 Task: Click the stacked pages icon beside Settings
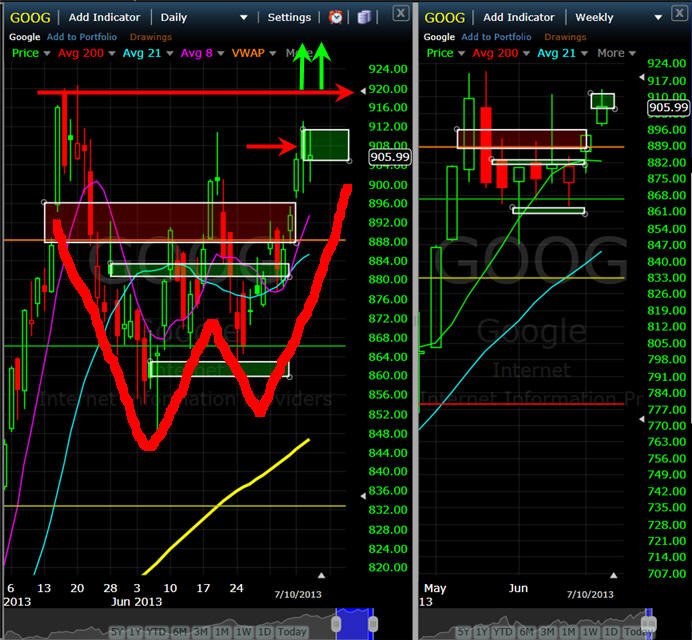pos(364,18)
